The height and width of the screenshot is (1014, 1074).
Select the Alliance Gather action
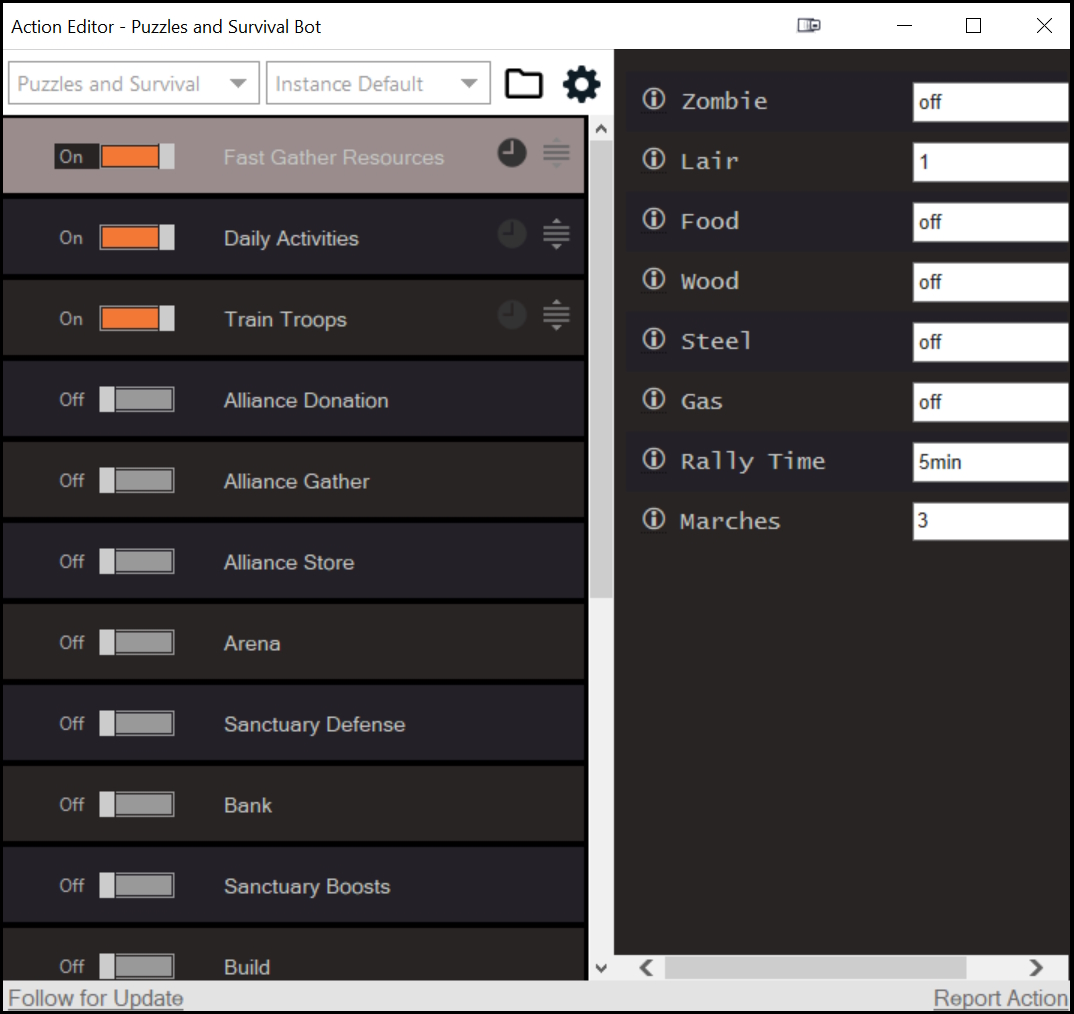click(x=294, y=480)
